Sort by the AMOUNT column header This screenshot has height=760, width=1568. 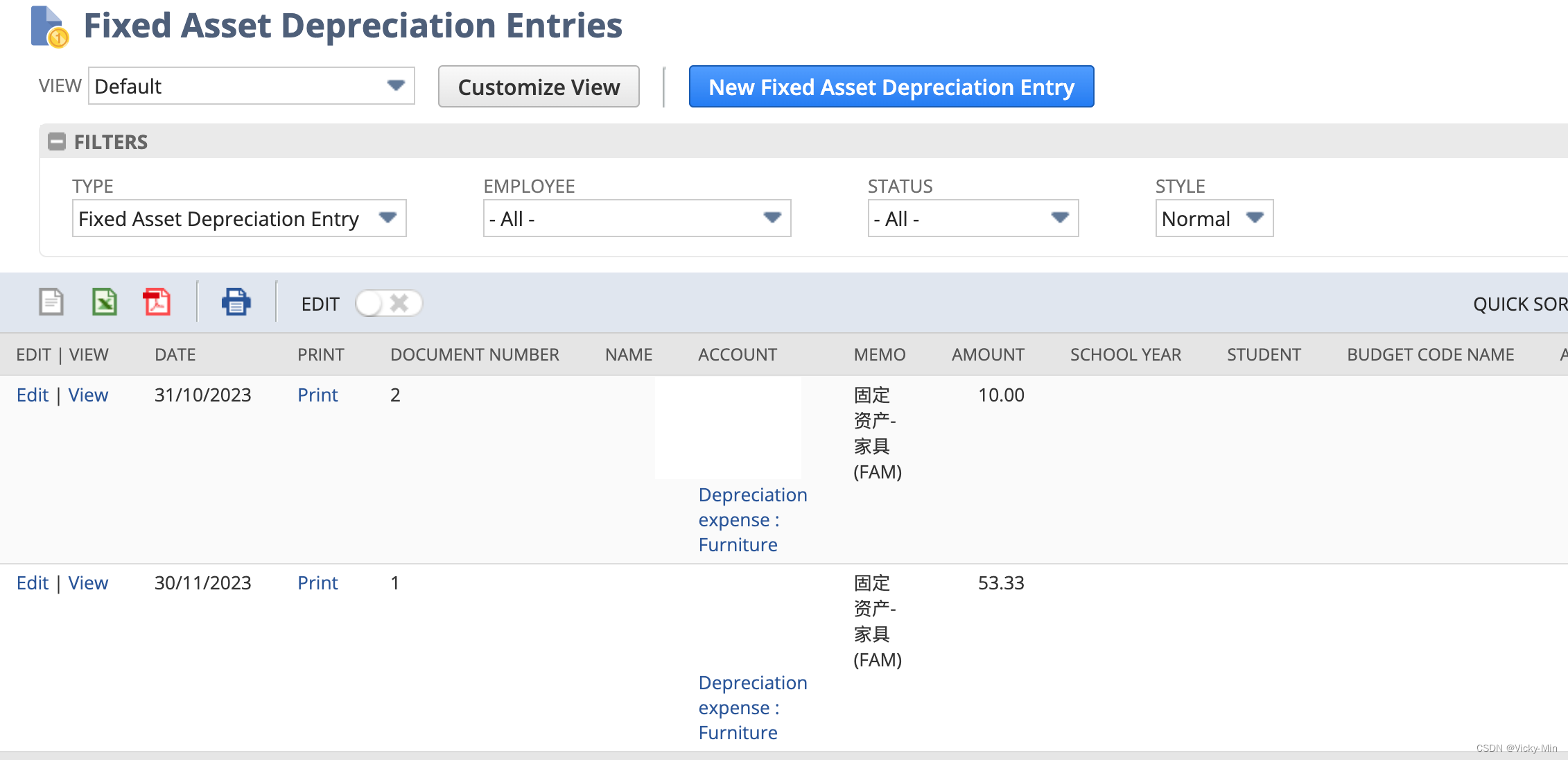(x=987, y=354)
